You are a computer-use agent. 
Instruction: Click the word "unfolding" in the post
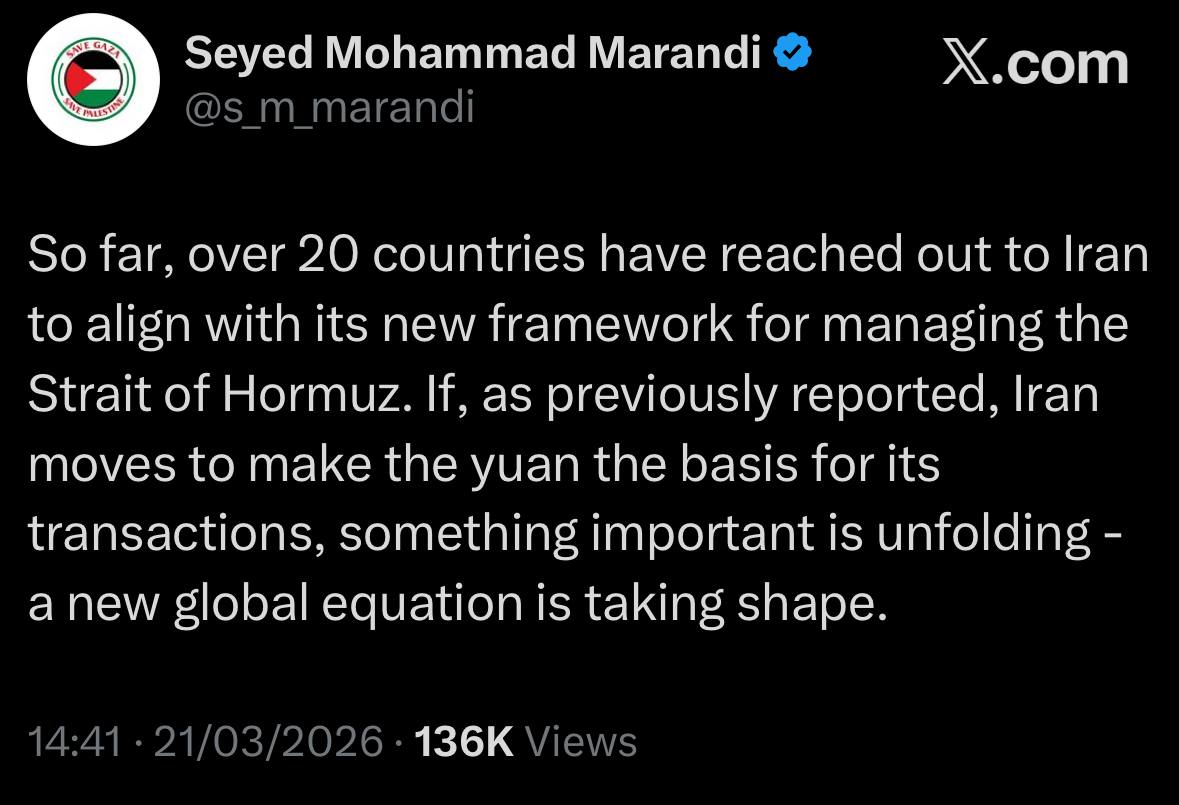coord(984,535)
